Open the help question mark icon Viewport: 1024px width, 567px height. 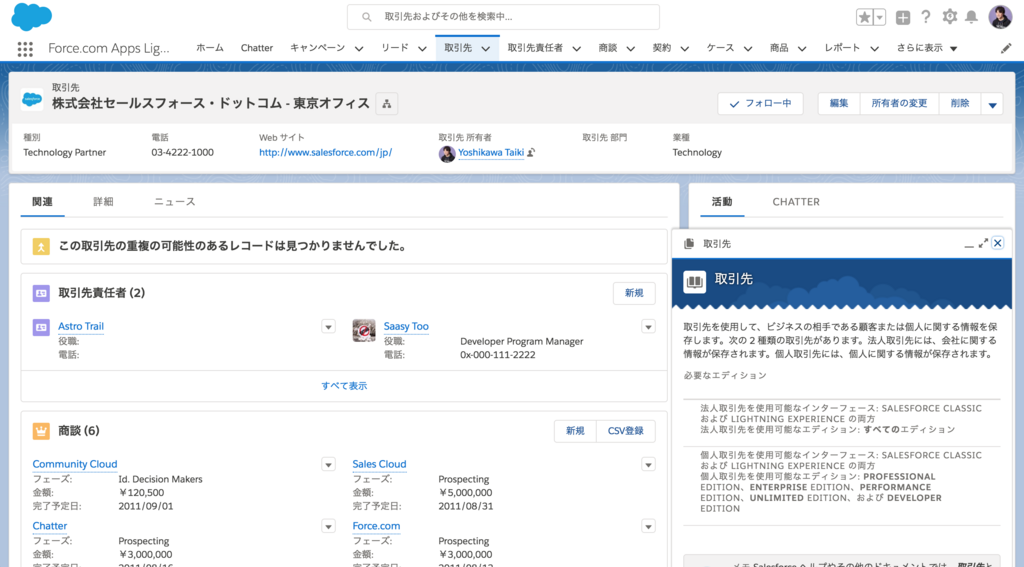click(925, 17)
